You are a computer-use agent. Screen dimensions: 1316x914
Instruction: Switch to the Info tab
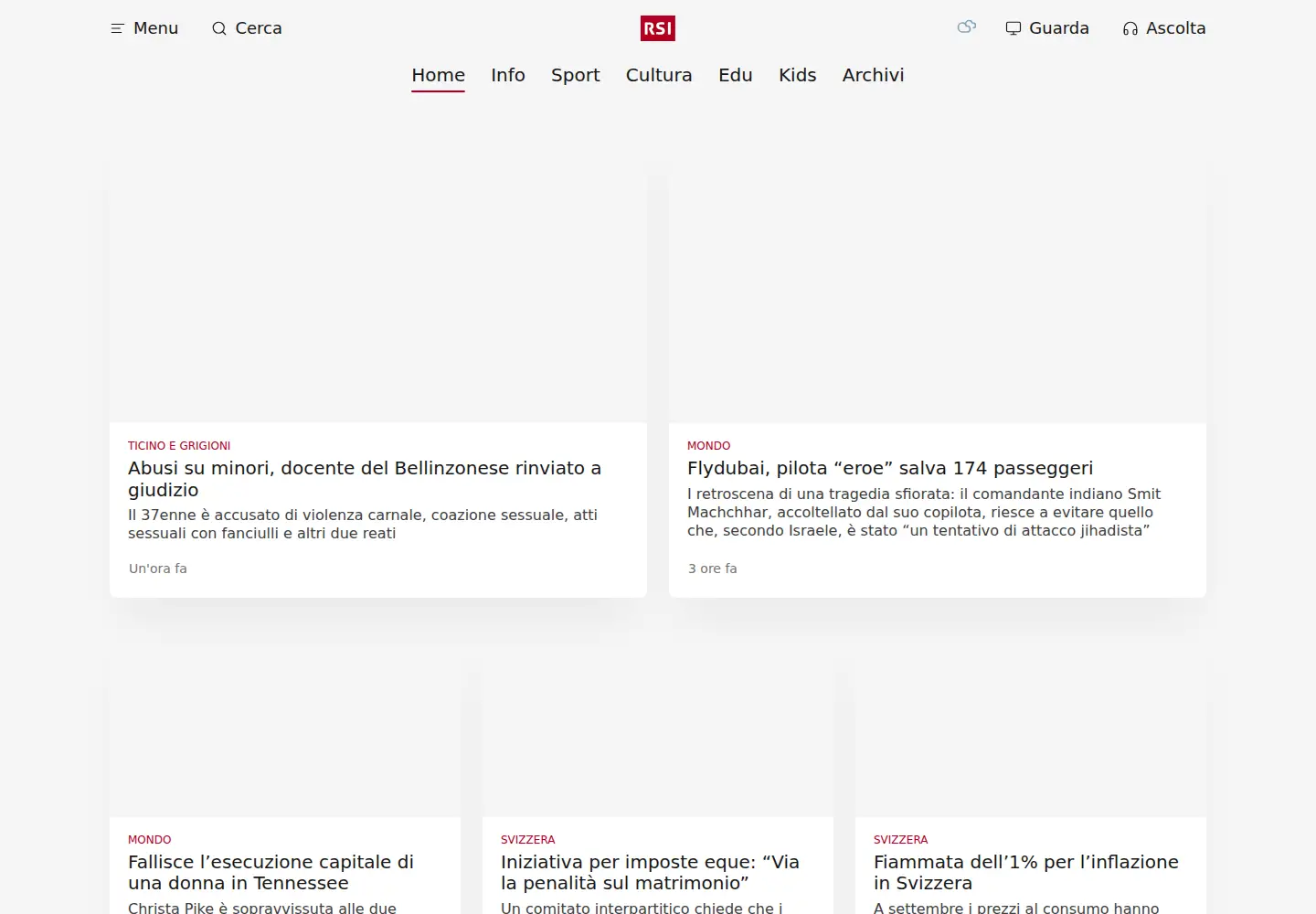pos(508,75)
